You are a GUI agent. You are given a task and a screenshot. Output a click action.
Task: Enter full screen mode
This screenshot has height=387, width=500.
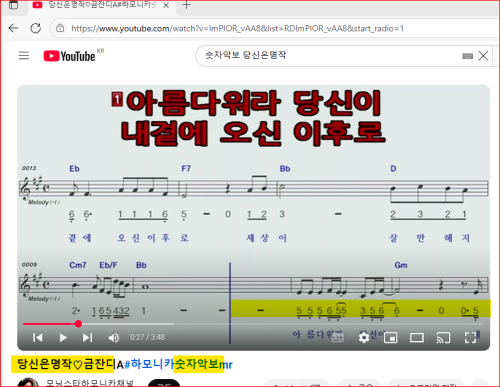tap(470, 338)
